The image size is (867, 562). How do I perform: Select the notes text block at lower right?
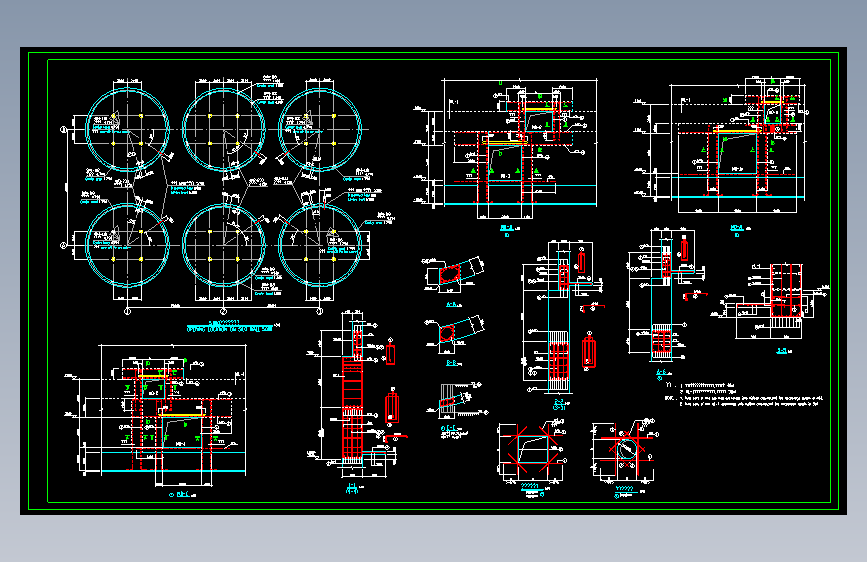[x=744, y=394]
